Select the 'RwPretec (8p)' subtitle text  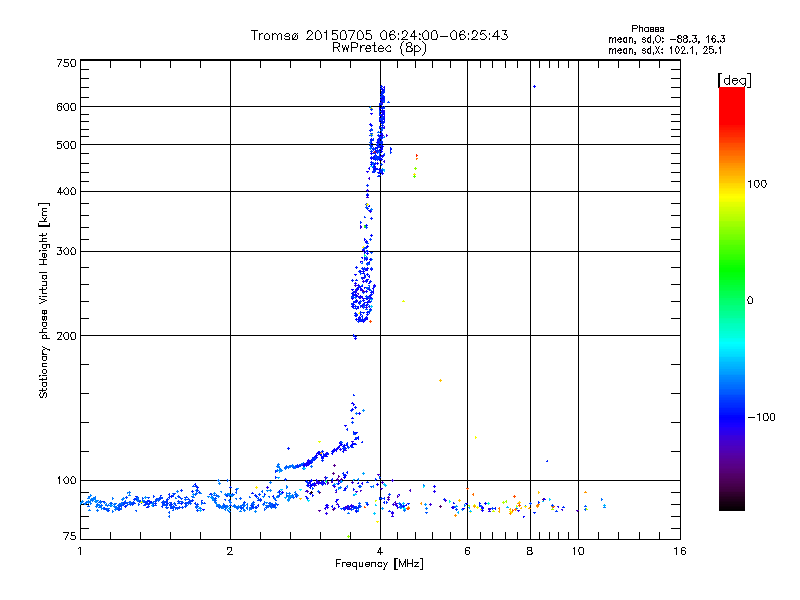coord(379,48)
